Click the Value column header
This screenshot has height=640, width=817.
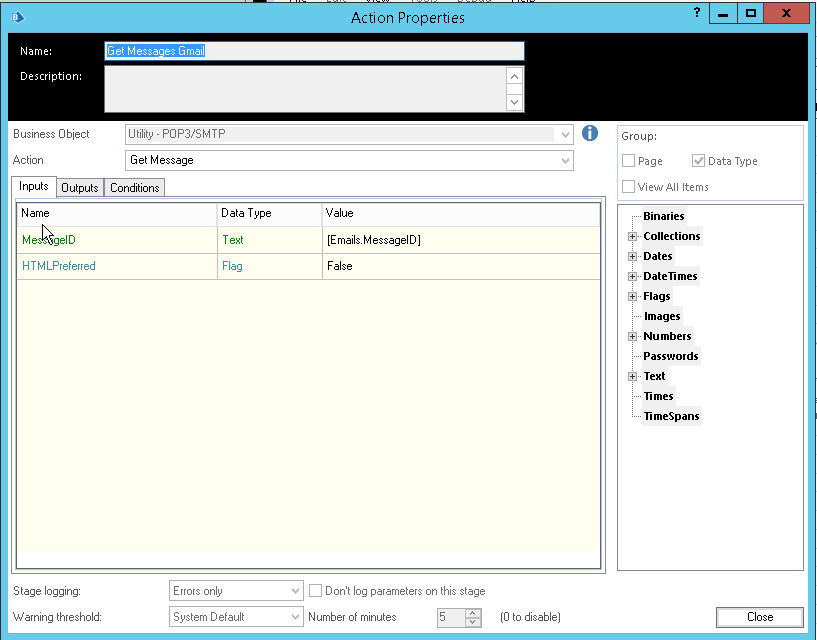(461, 213)
